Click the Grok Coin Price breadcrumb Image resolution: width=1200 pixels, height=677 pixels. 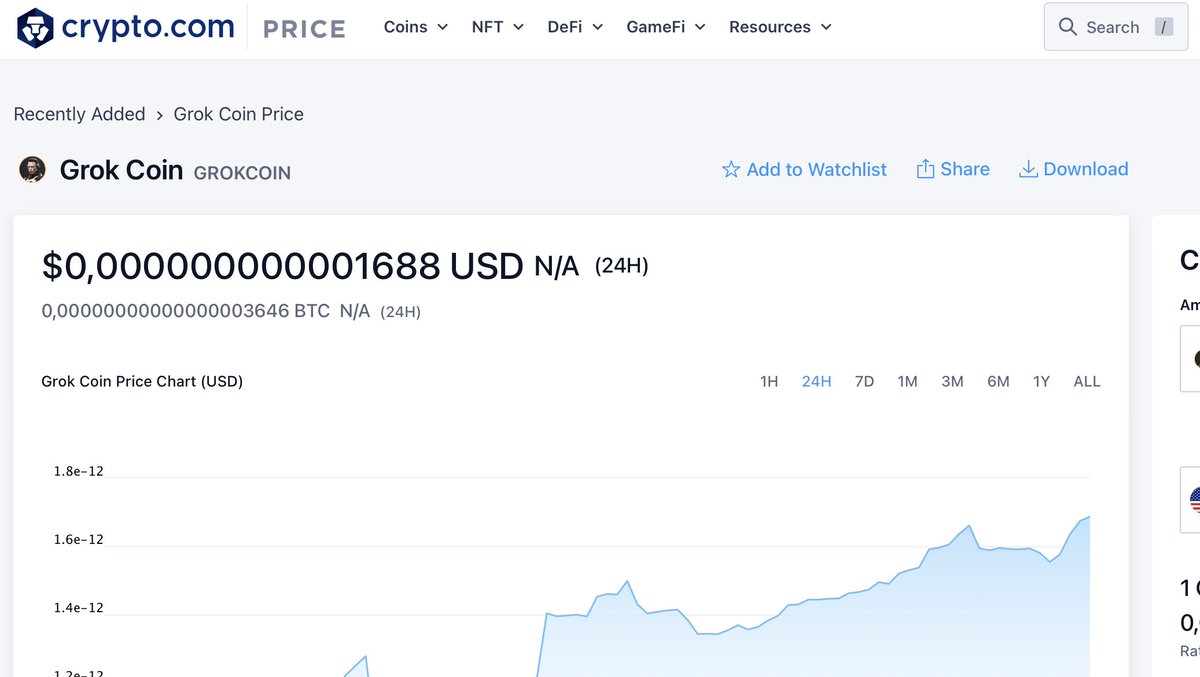239,114
